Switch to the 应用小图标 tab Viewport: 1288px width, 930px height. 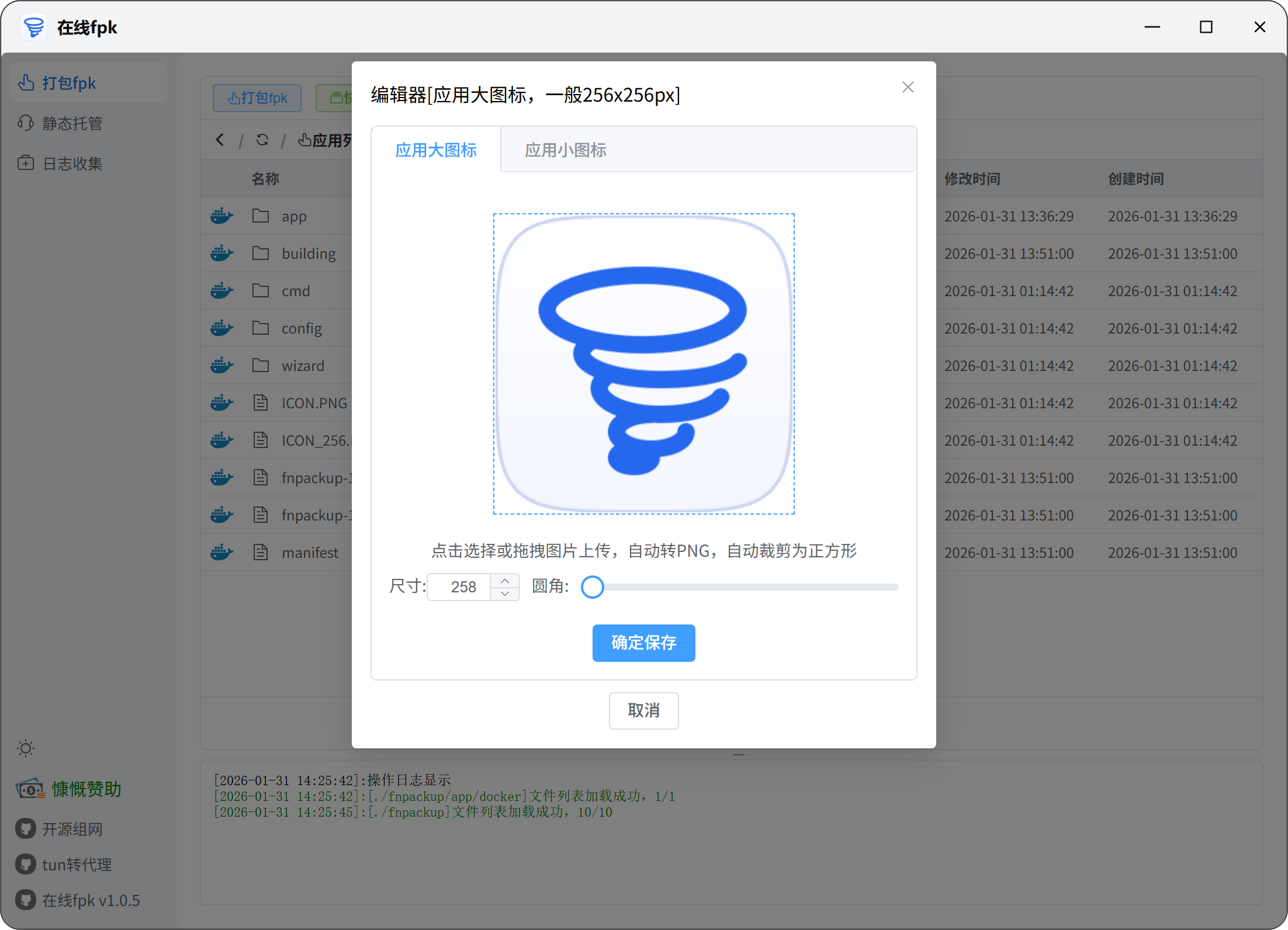[565, 150]
